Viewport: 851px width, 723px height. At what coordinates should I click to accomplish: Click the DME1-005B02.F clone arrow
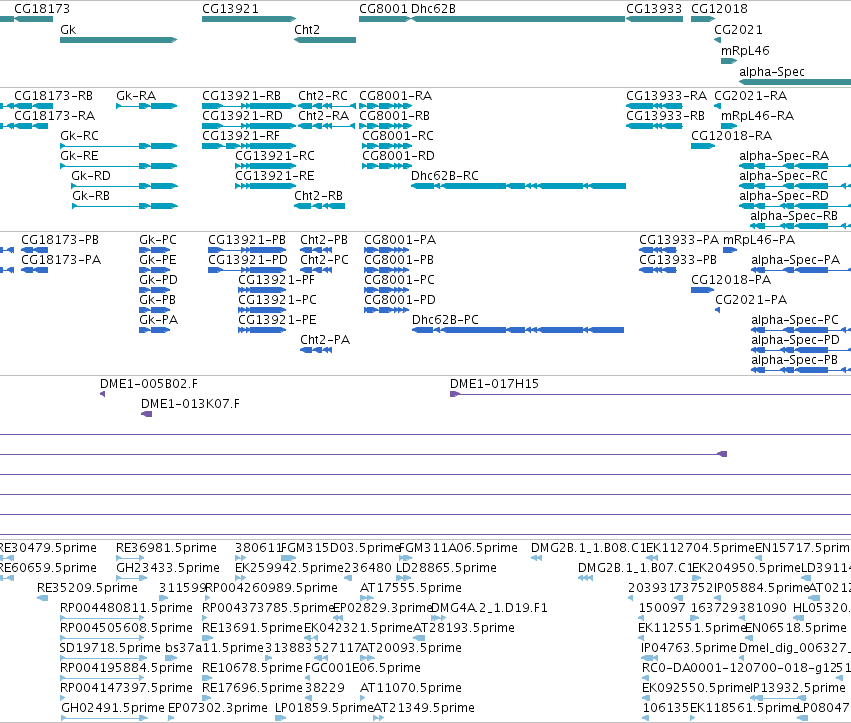103,394
